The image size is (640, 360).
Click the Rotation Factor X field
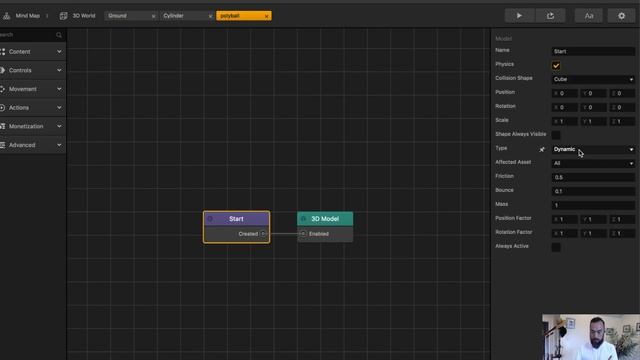tap(565, 233)
